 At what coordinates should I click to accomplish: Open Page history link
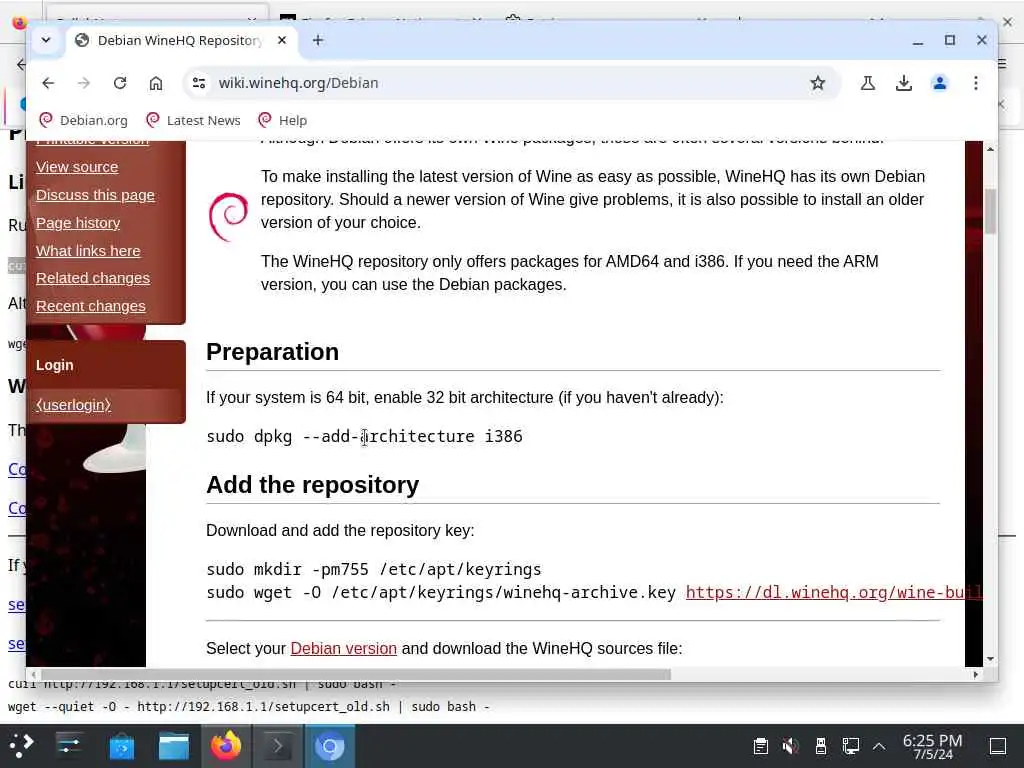pyautogui.click(x=78, y=223)
